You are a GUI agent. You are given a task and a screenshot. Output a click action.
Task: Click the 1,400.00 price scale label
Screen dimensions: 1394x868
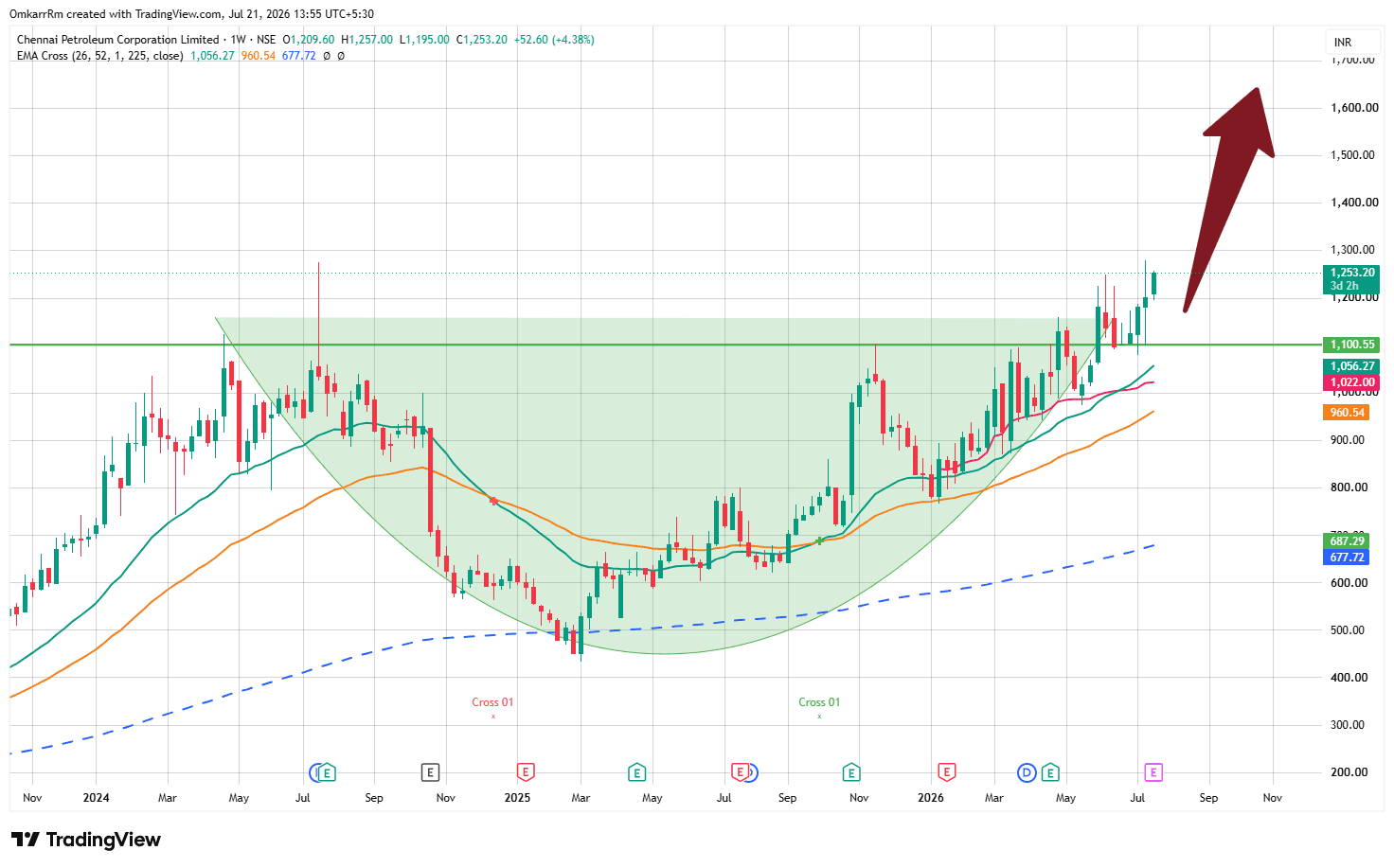[1354, 203]
